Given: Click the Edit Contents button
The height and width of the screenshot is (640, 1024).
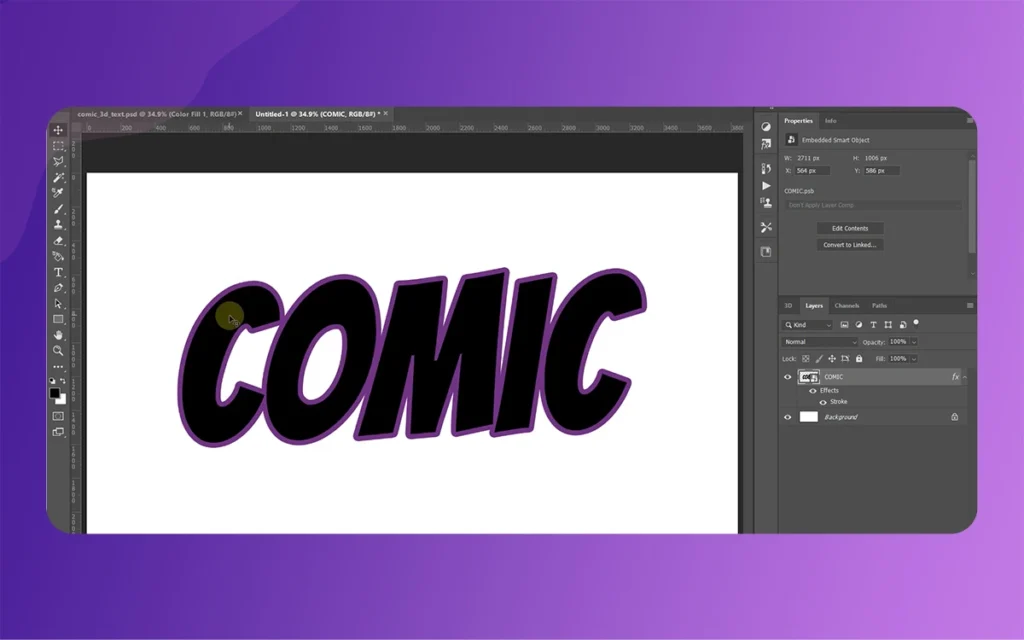Looking at the screenshot, I should [x=850, y=228].
